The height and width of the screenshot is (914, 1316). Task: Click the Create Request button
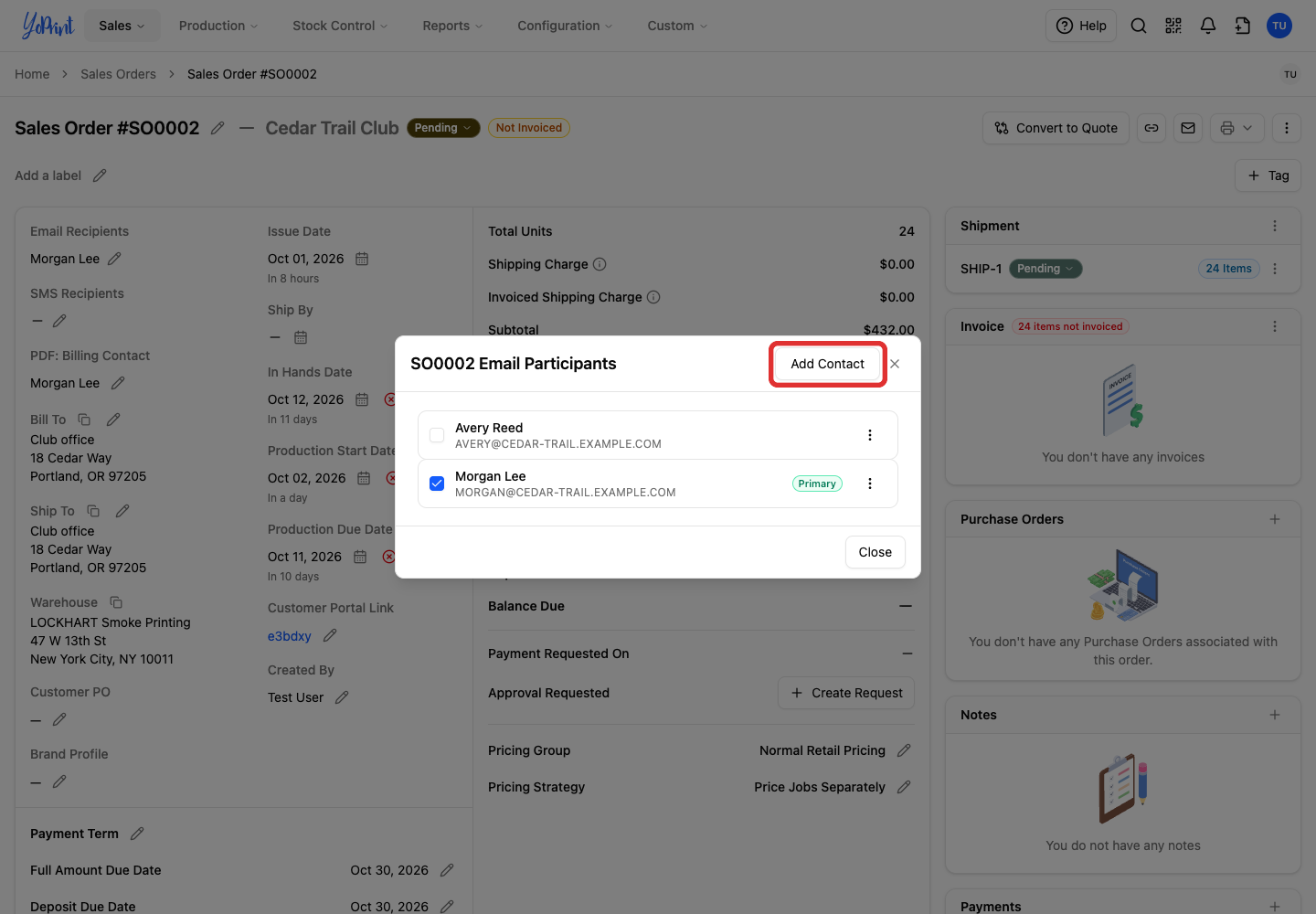pyautogui.click(x=846, y=693)
